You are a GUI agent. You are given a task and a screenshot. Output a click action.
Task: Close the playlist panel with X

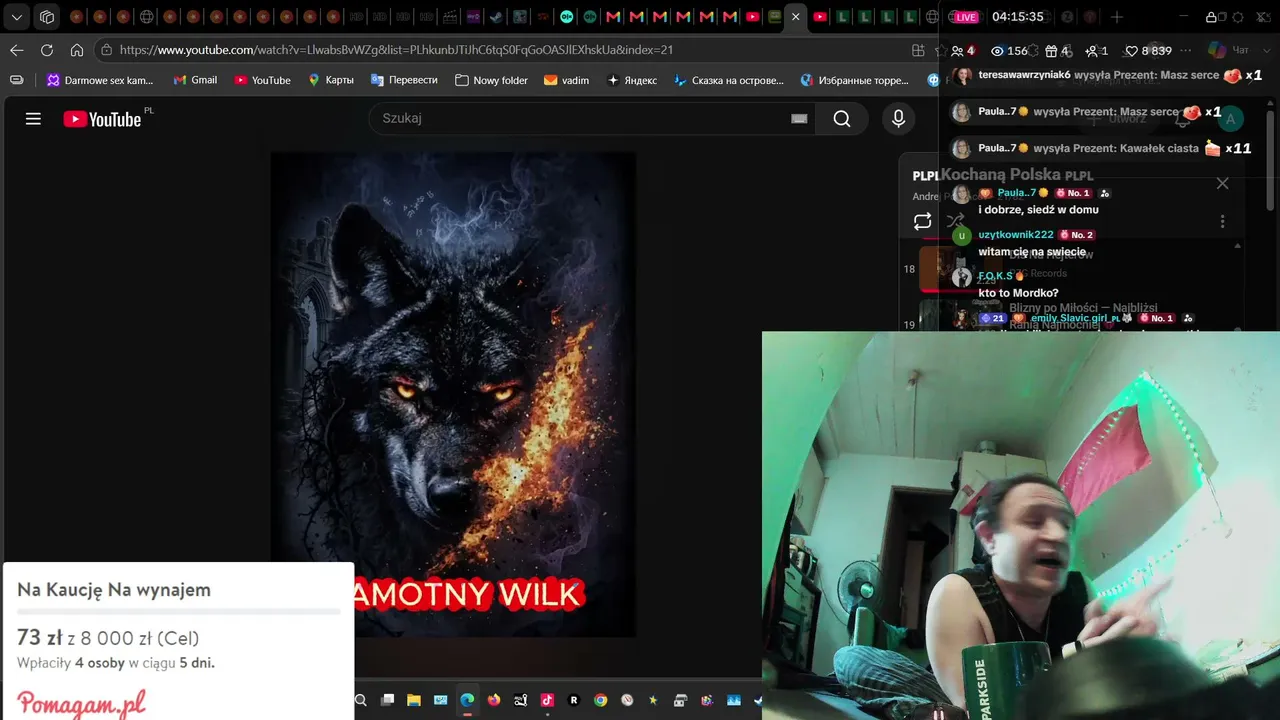1222,183
